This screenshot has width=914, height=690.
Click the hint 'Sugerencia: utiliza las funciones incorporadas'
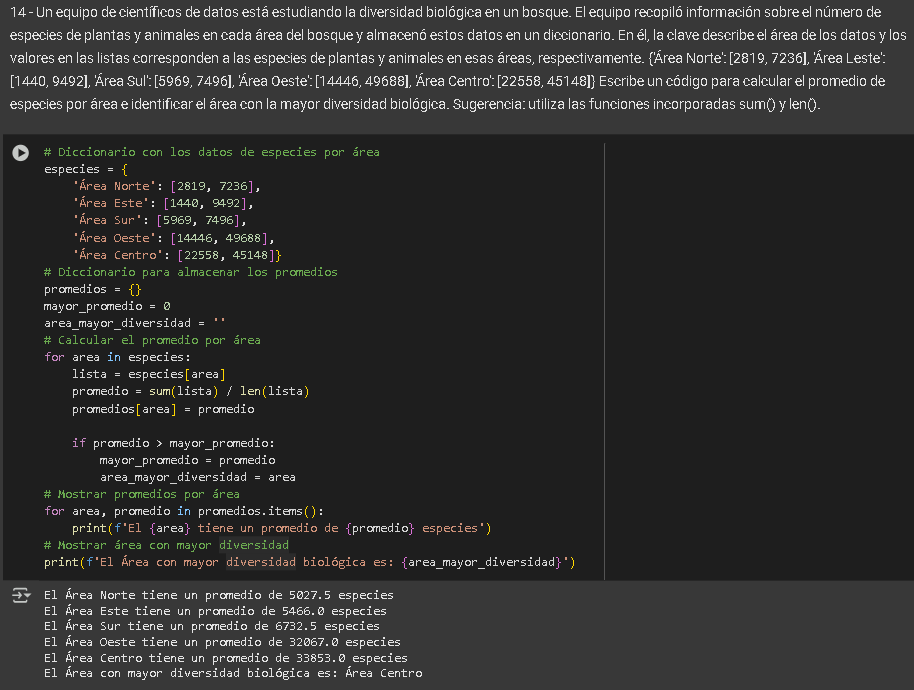(637, 104)
